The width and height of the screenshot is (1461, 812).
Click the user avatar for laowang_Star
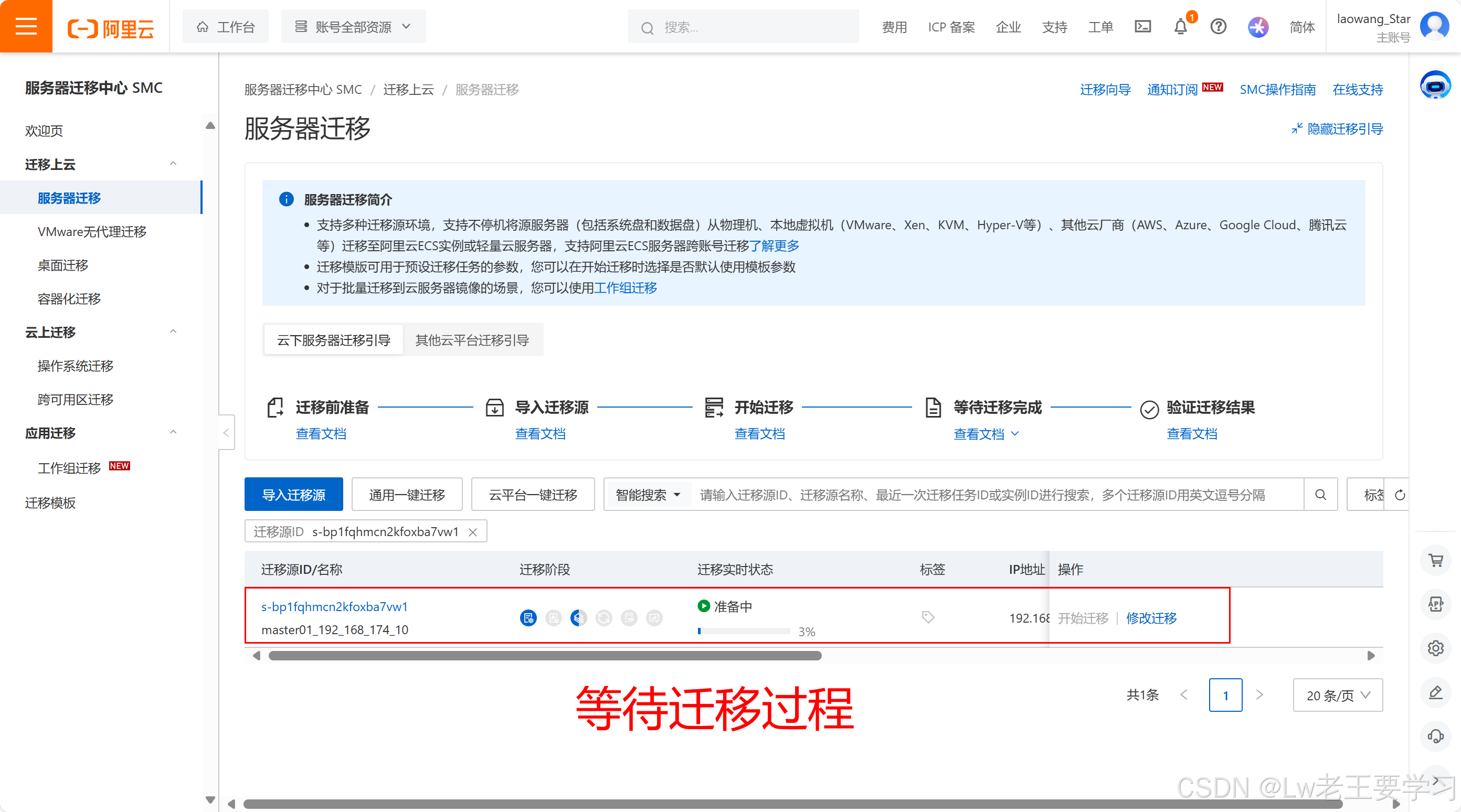coord(1434,26)
